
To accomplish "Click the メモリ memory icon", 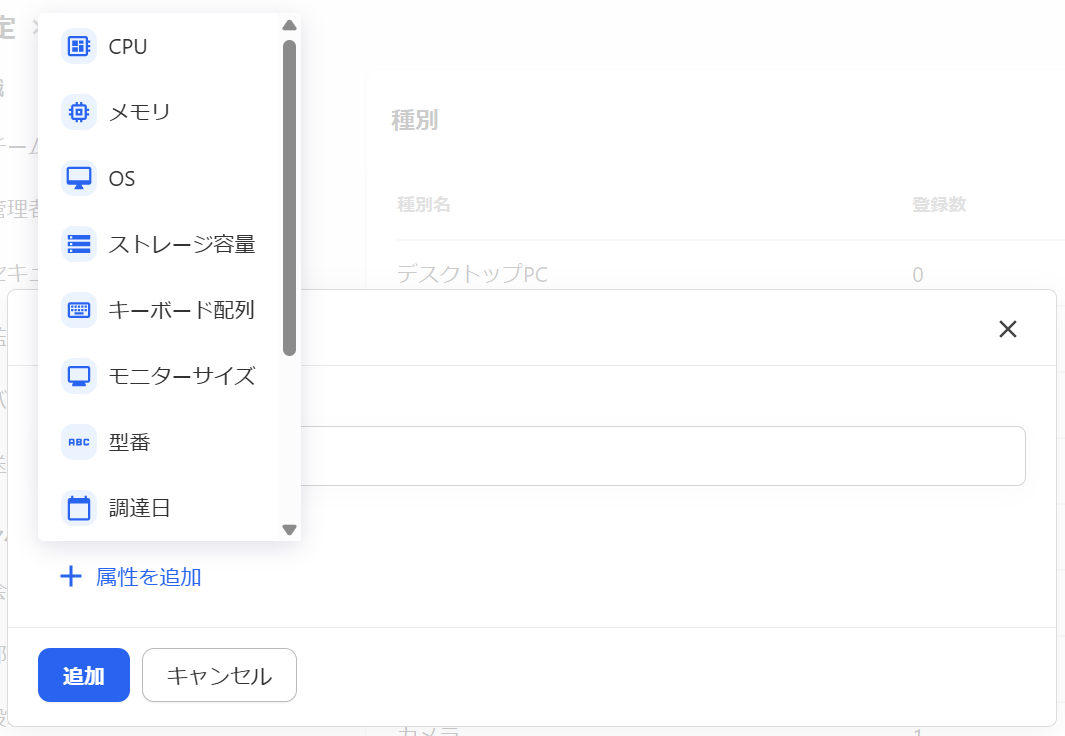I will [79, 112].
